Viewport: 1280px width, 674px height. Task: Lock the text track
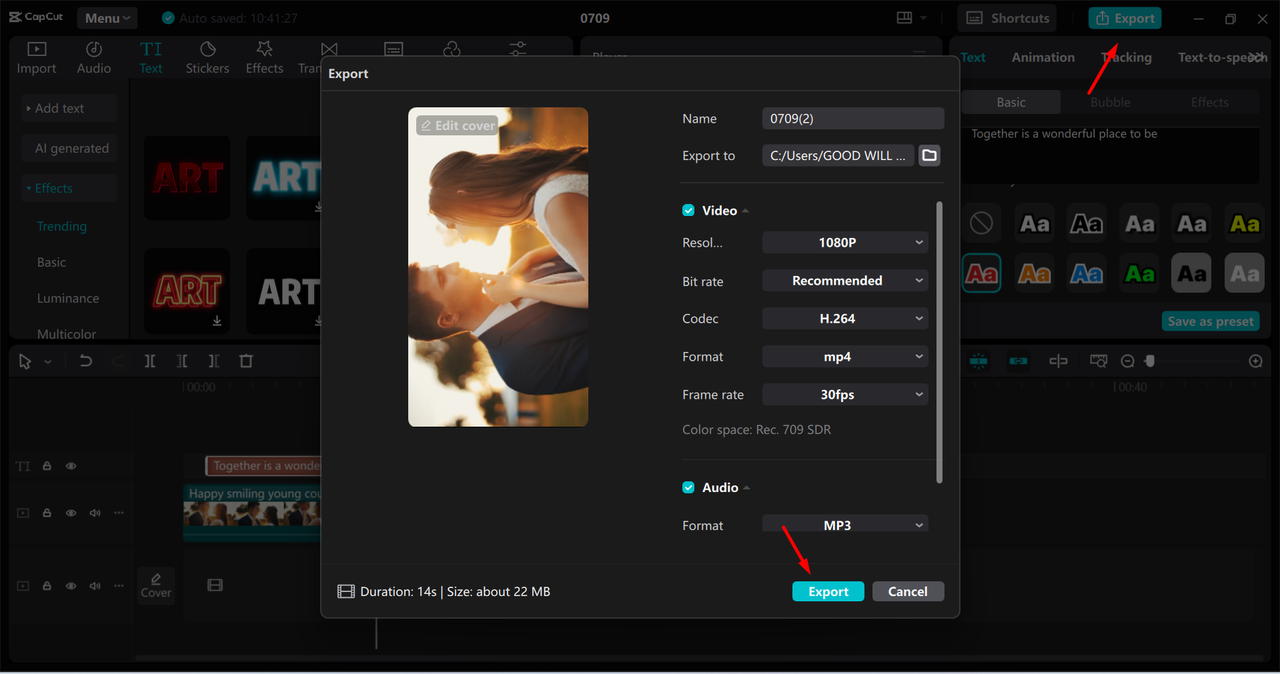(47, 466)
